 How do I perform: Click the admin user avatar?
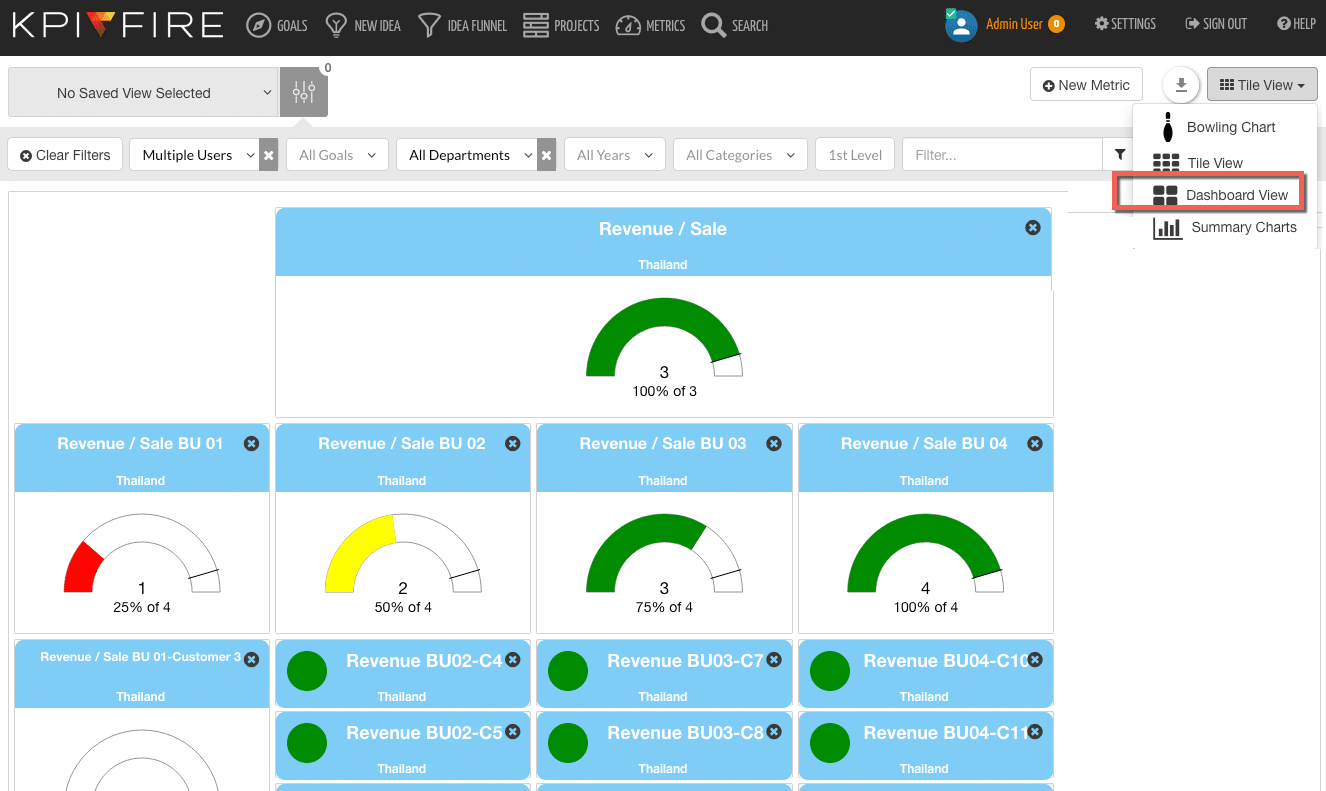pyautogui.click(x=961, y=25)
